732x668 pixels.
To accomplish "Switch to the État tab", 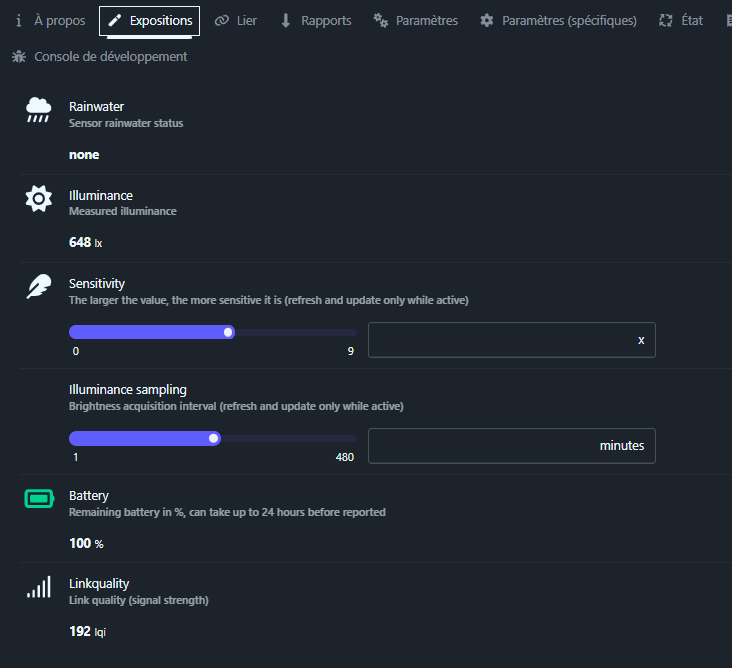I will (681, 21).
